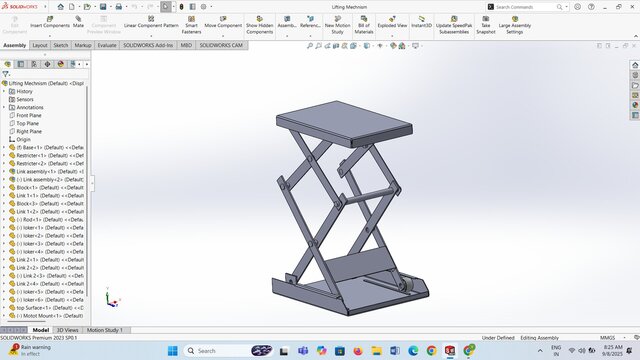Activate Move Component tool

(x=223, y=22)
